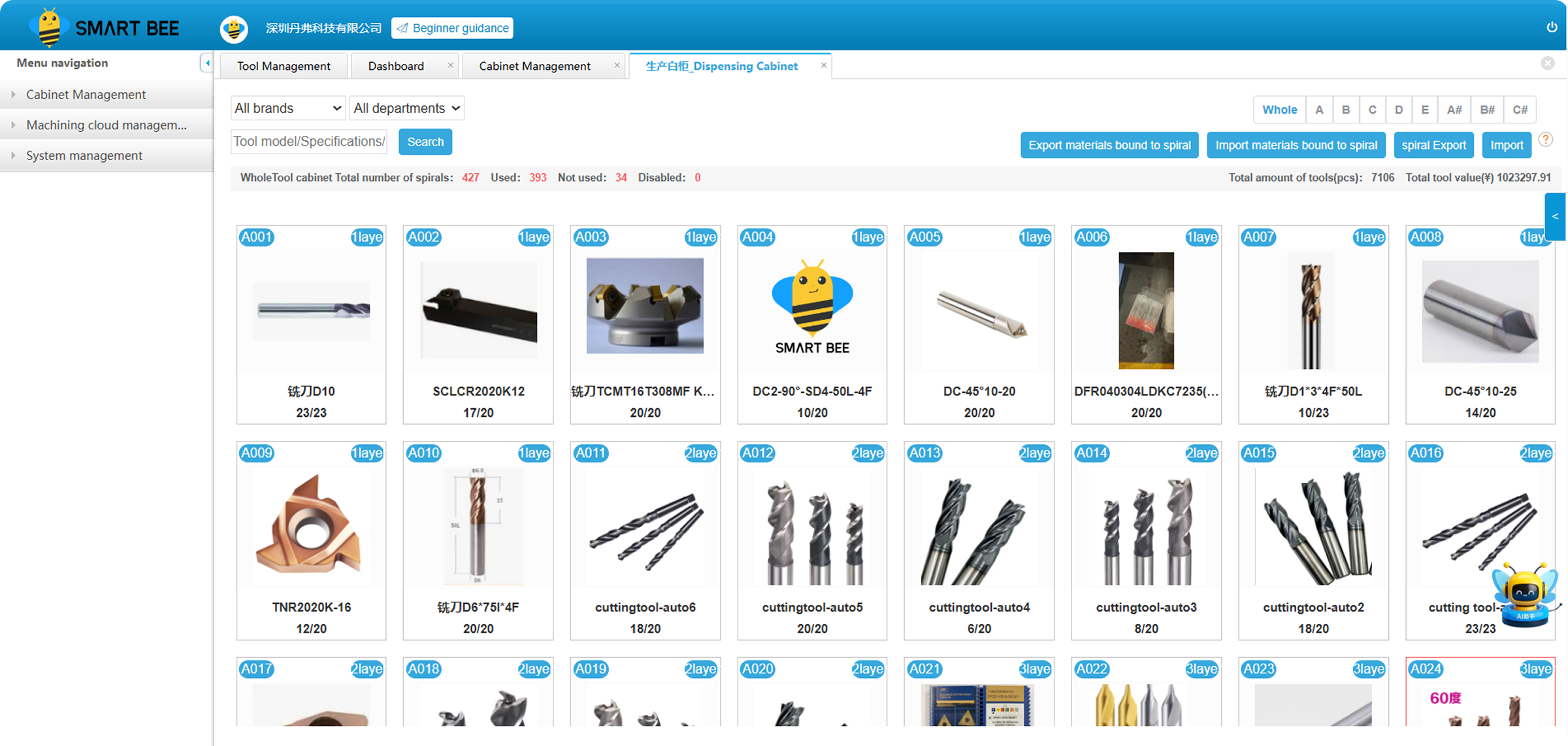
Task: Select the Dispensing Cabinet tab
Action: [x=721, y=66]
